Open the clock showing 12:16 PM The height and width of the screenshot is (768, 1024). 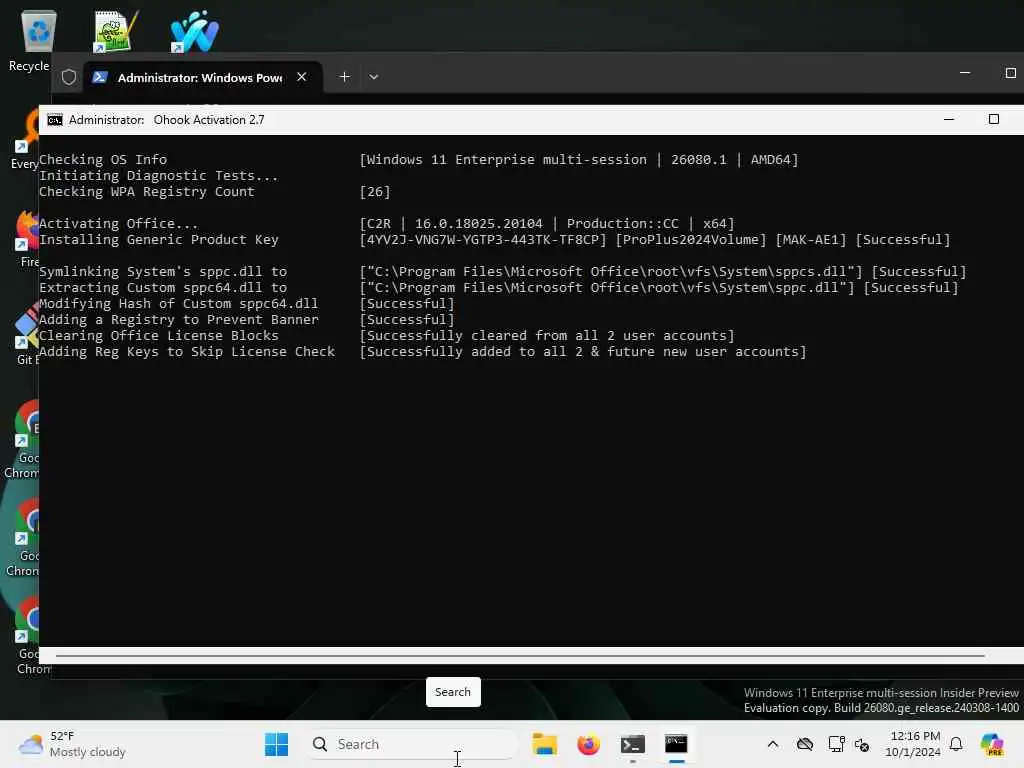click(x=914, y=744)
